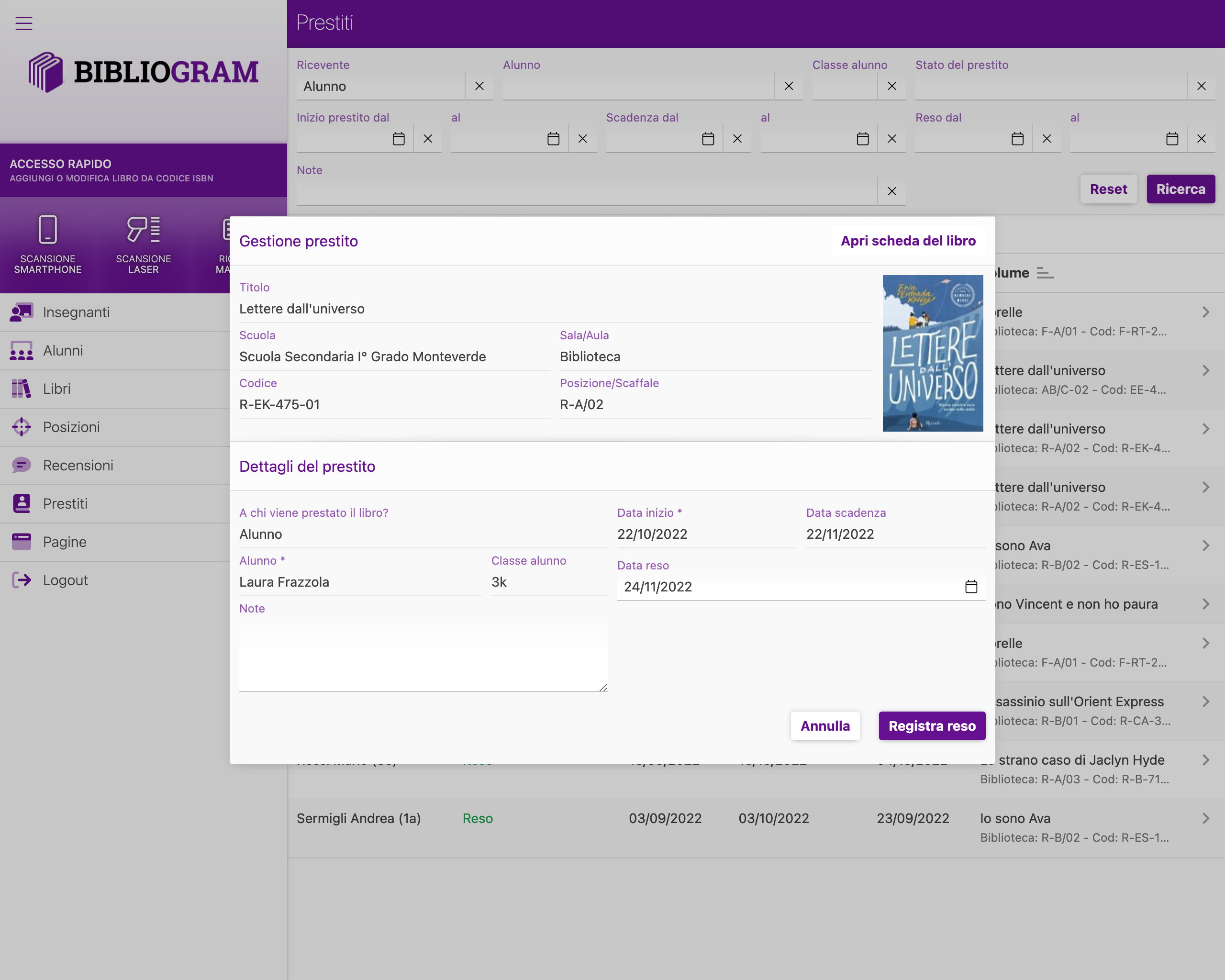Open the hamburger menu icon
Viewport: 1225px width, 980px height.
[23, 23]
